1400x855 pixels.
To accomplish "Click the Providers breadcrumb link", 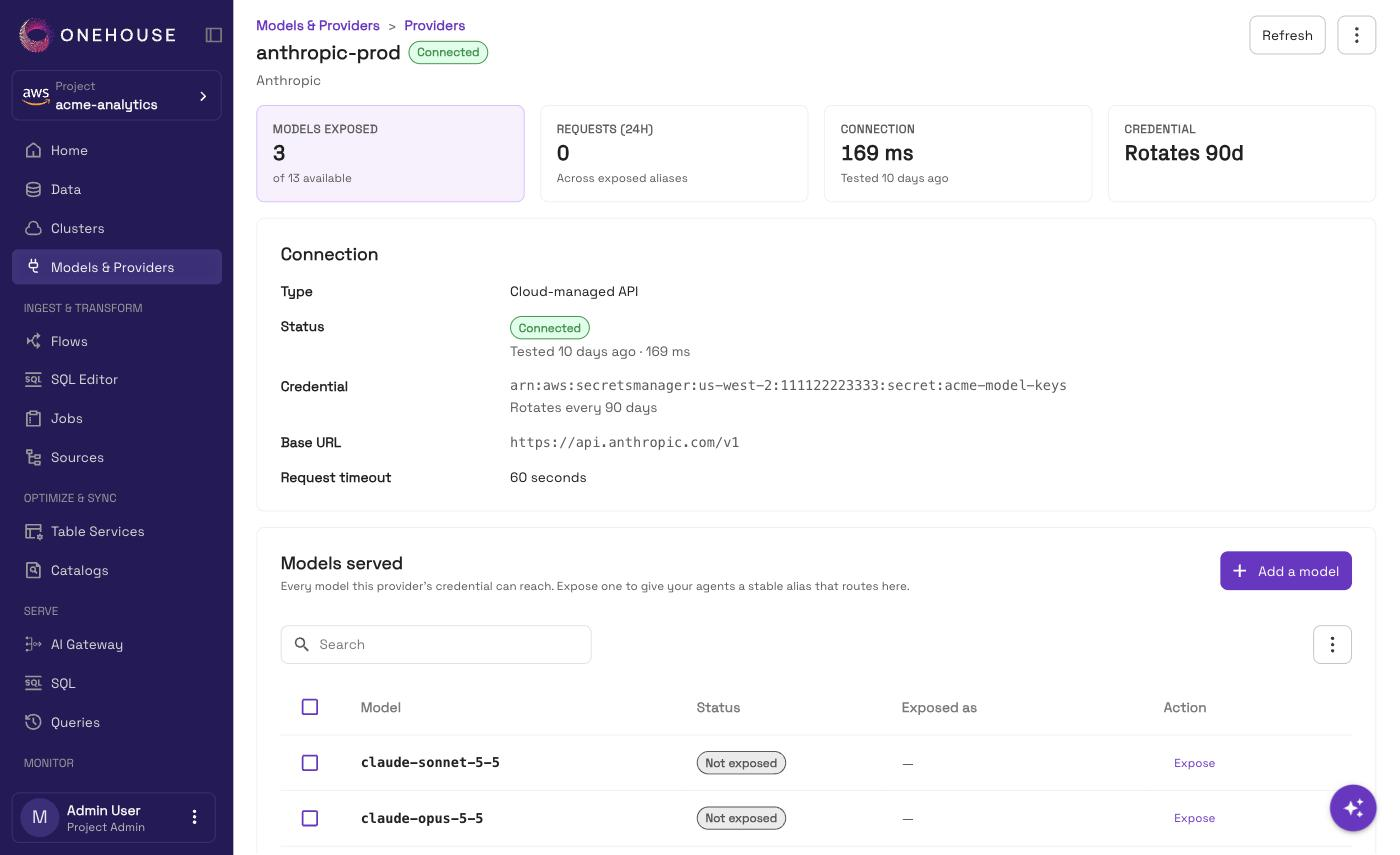I will click(434, 25).
